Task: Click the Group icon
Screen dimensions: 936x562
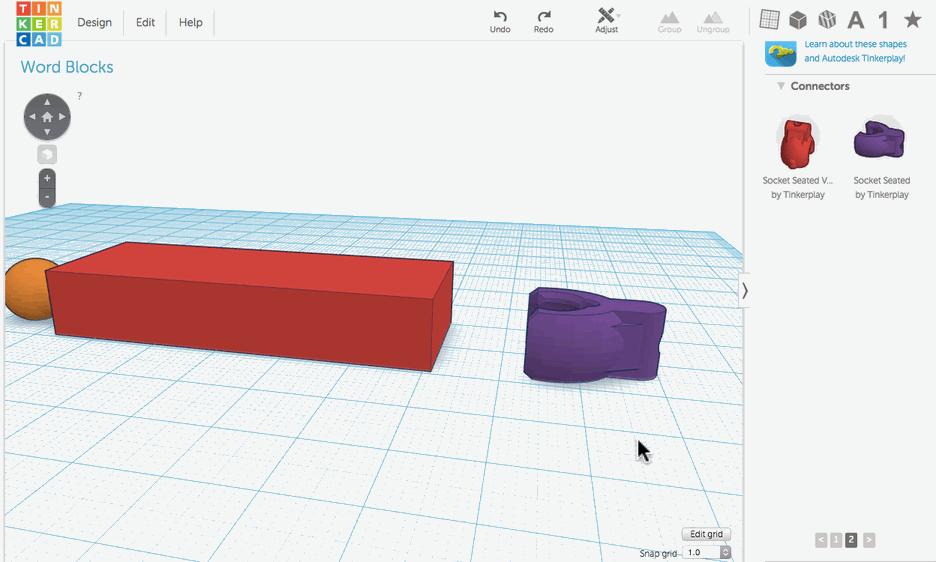Action: point(670,22)
